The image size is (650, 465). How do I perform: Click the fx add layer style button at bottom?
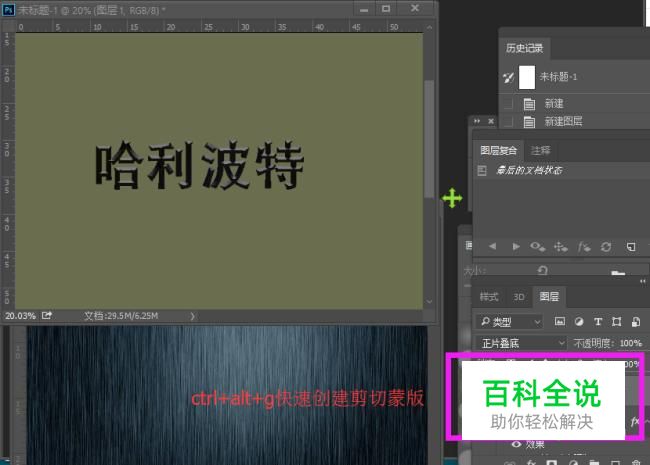click(x=531, y=462)
